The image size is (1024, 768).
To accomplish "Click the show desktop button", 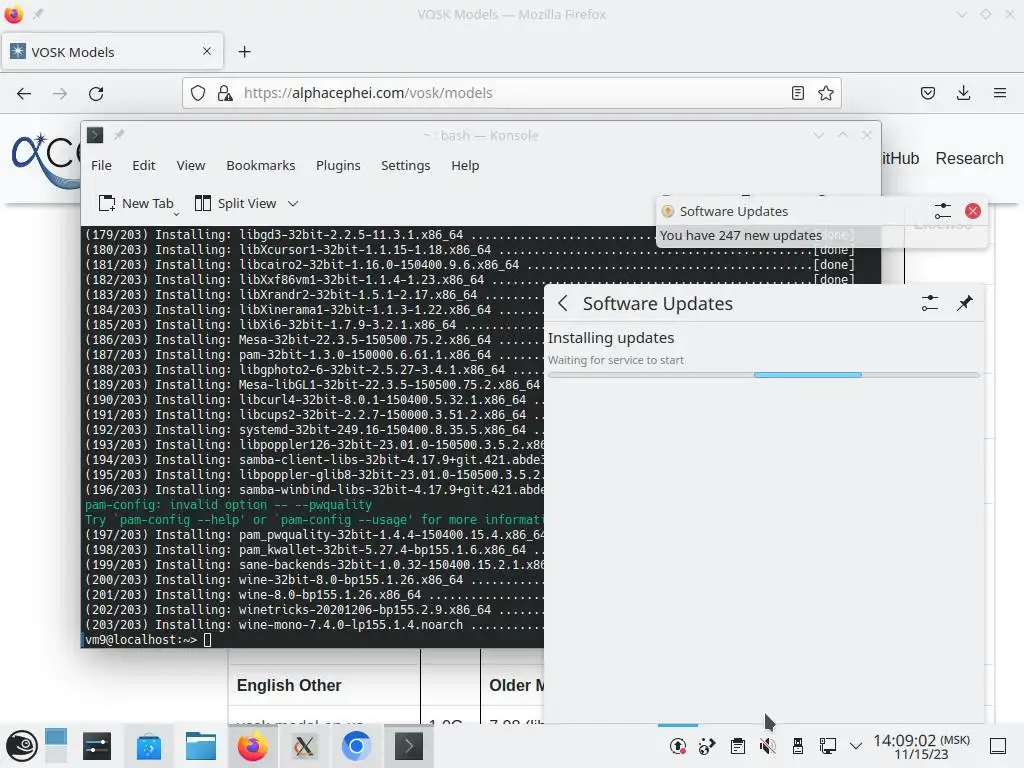I will 998,746.
